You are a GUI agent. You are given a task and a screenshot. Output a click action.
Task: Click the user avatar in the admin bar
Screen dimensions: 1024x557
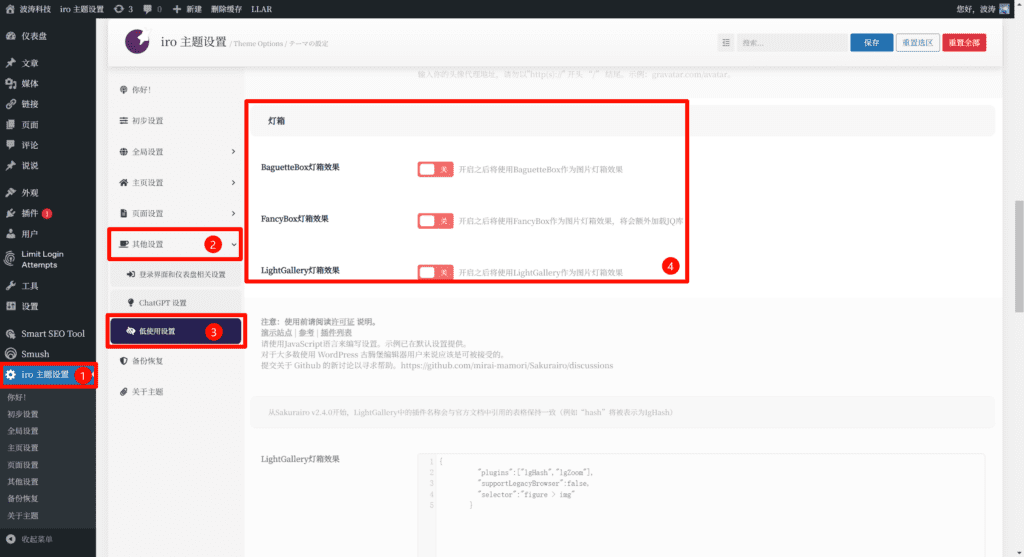[1004, 9]
